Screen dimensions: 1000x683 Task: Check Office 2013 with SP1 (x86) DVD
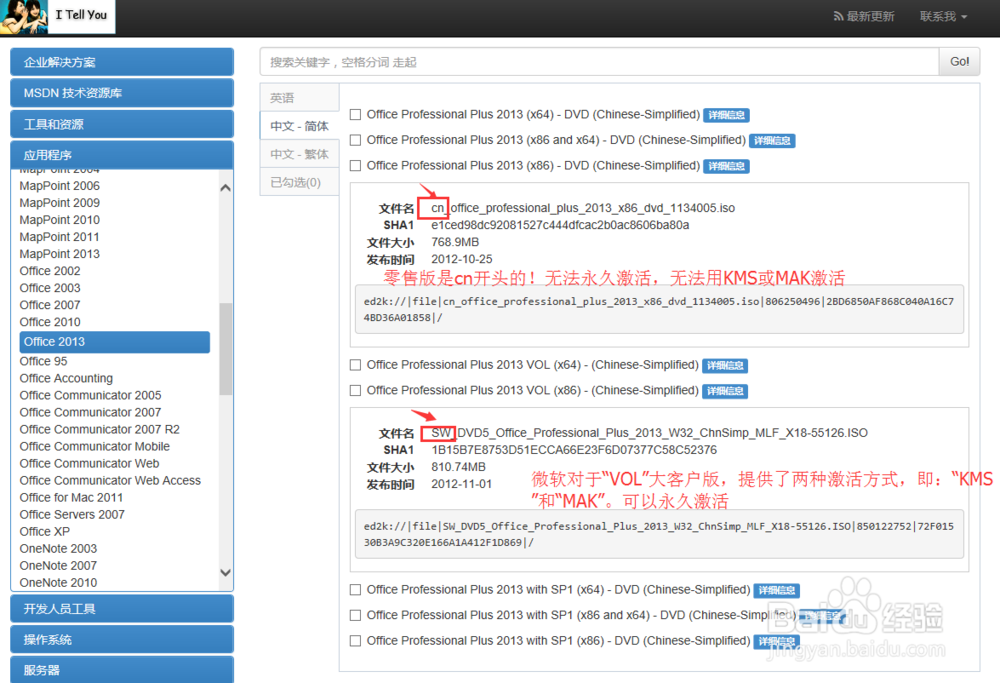point(355,641)
